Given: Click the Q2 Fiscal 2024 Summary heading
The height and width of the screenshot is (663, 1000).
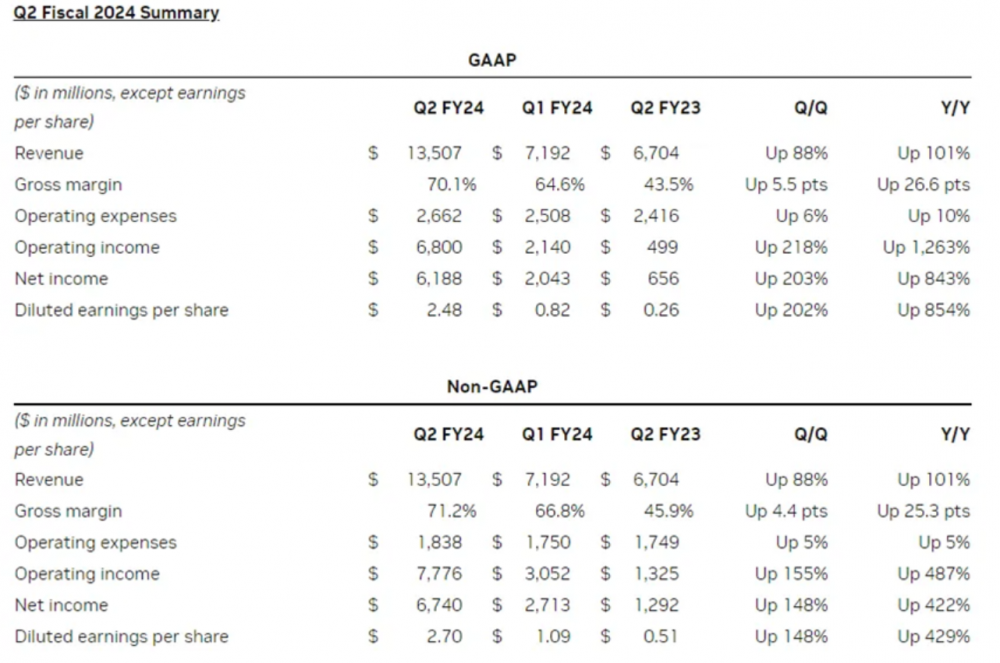Looking at the screenshot, I should tap(116, 13).
